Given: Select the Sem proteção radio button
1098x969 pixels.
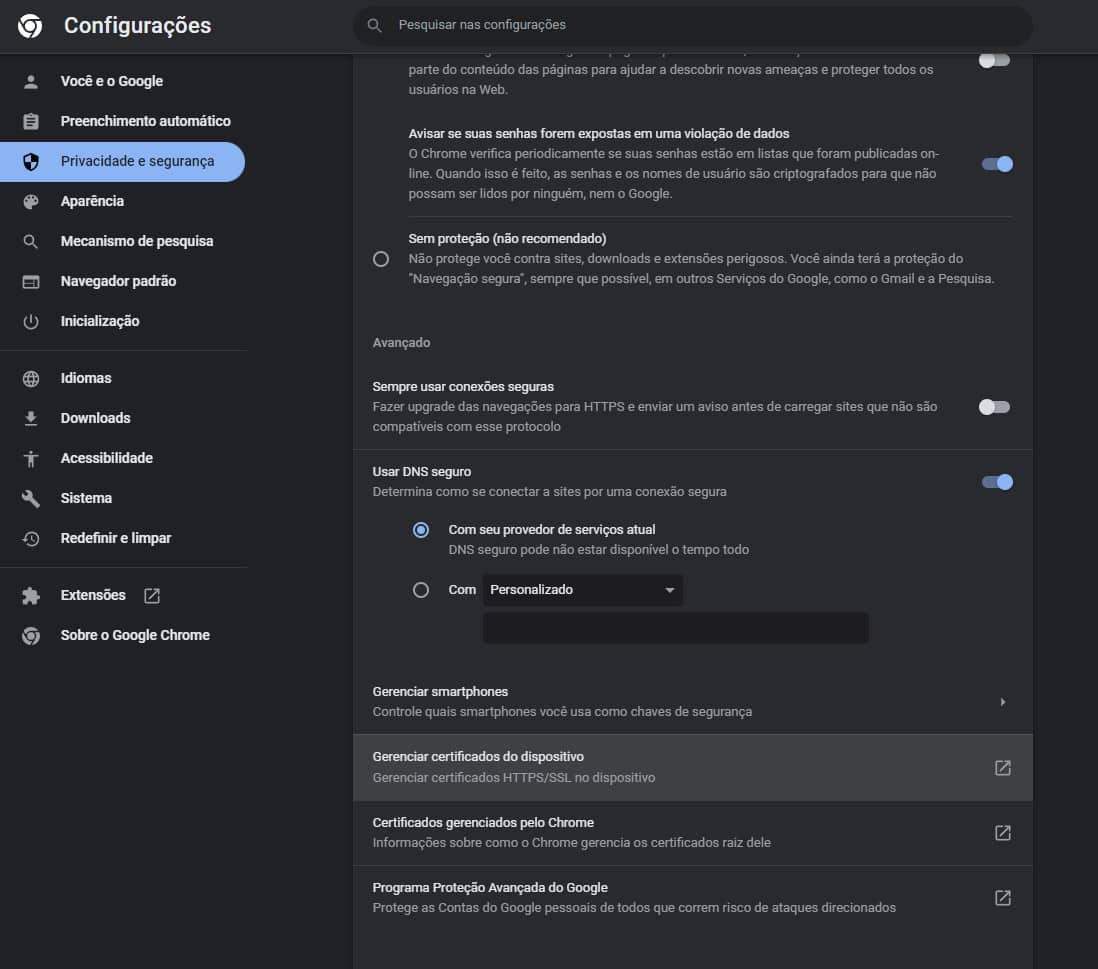Looking at the screenshot, I should pyautogui.click(x=381, y=259).
